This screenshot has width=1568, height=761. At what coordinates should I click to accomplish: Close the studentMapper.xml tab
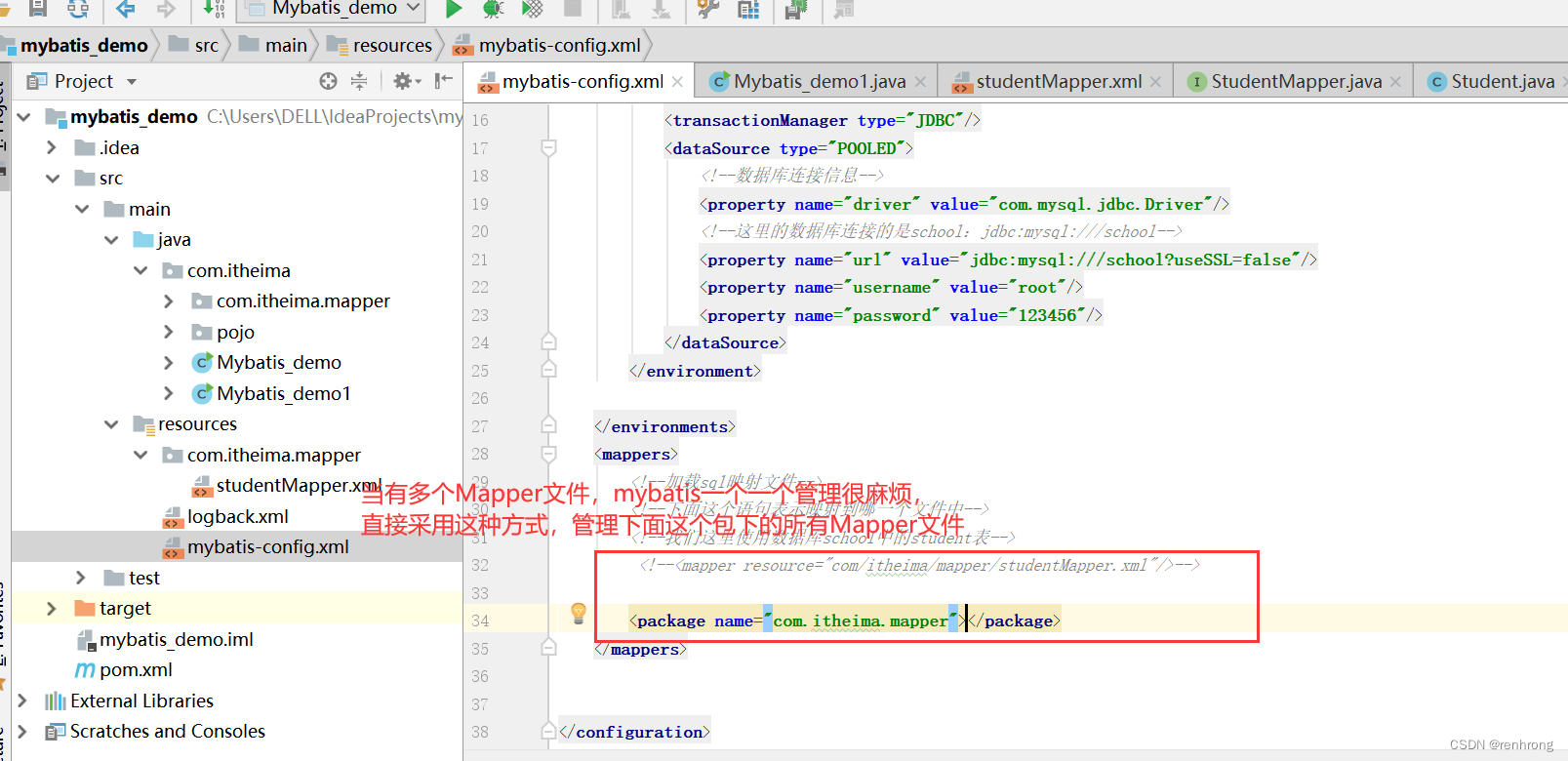tap(1156, 82)
